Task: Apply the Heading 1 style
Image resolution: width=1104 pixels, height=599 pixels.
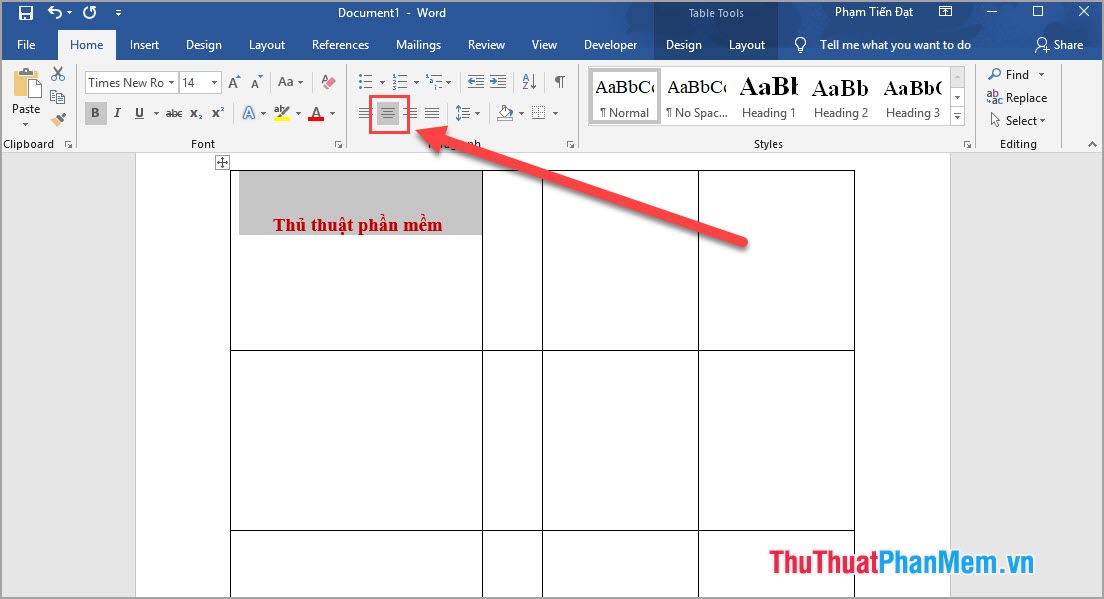Action: 768,96
